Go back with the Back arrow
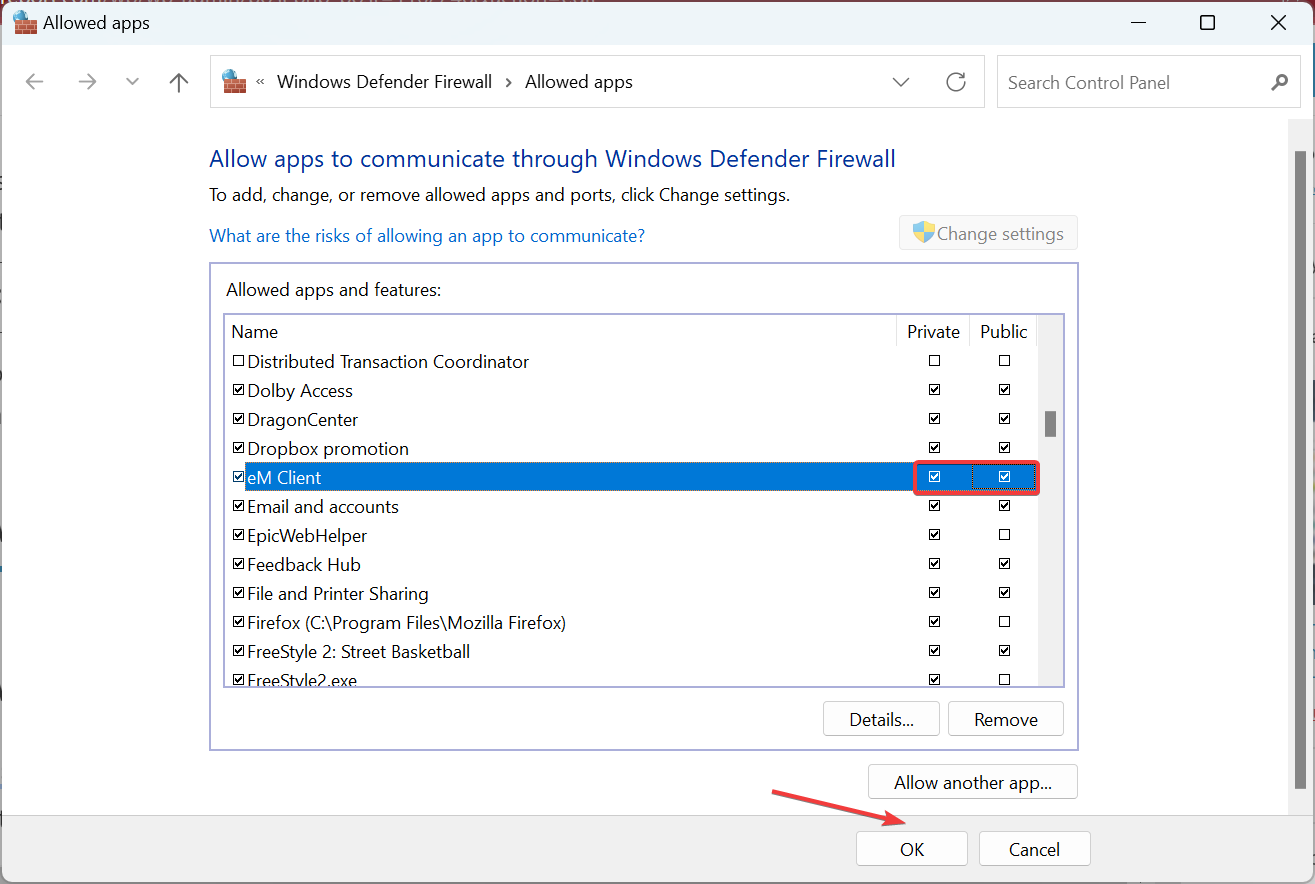 click(35, 82)
